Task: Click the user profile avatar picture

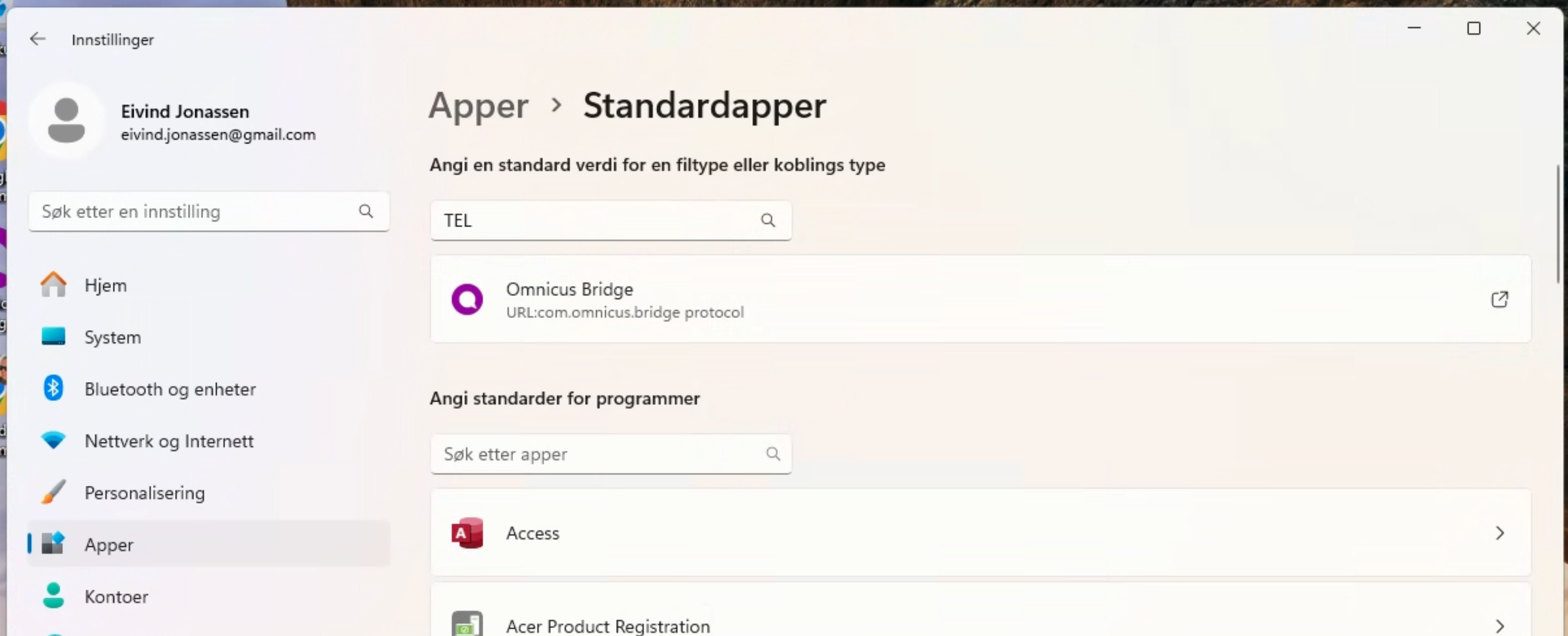Action: coord(67,120)
